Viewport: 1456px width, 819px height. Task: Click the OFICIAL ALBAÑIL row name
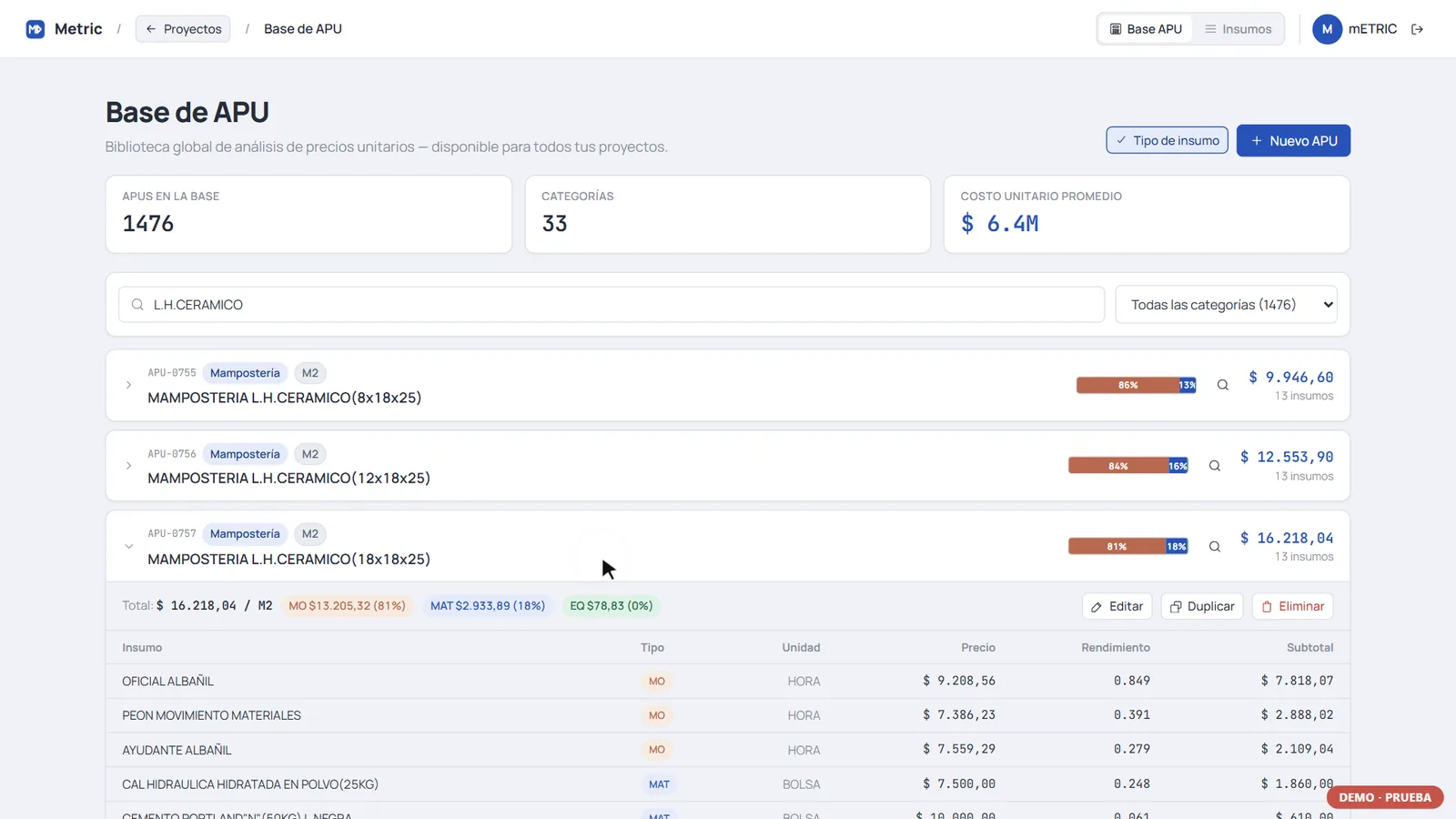pos(168,682)
